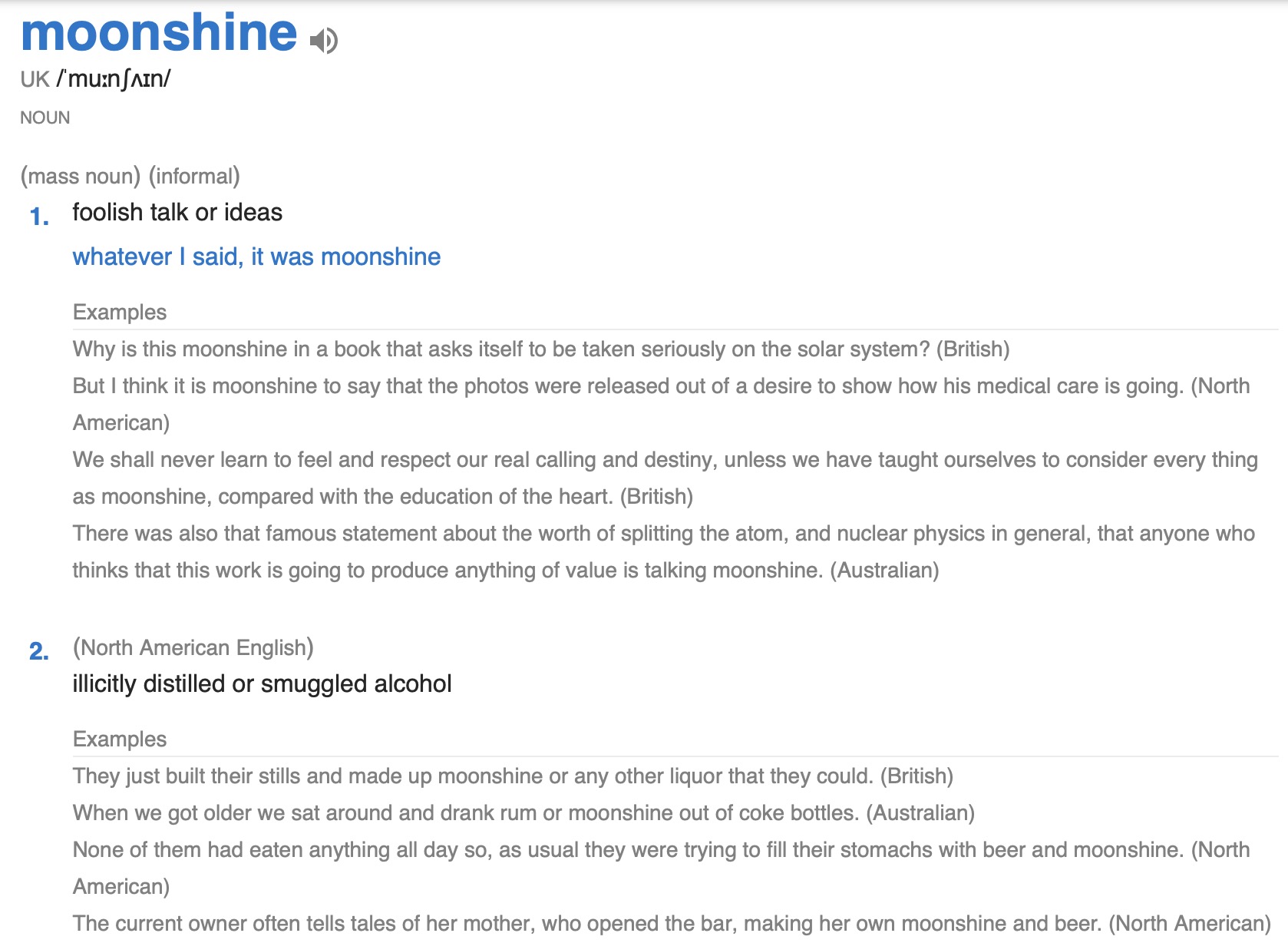The width and height of the screenshot is (1288, 943).
Task: Click the moonshine headword title
Action: pyautogui.click(x=159, y=32)
